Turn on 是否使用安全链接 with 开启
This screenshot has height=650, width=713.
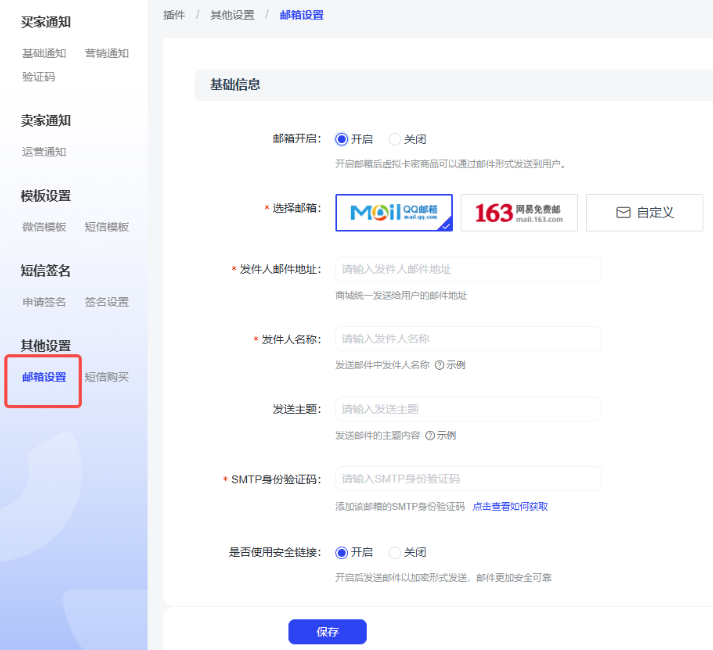(342, 552)
